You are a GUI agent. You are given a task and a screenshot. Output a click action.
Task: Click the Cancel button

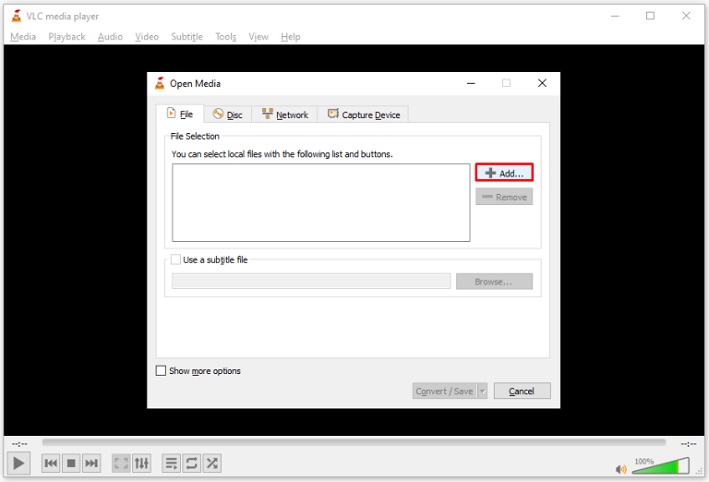pos(522,391)
